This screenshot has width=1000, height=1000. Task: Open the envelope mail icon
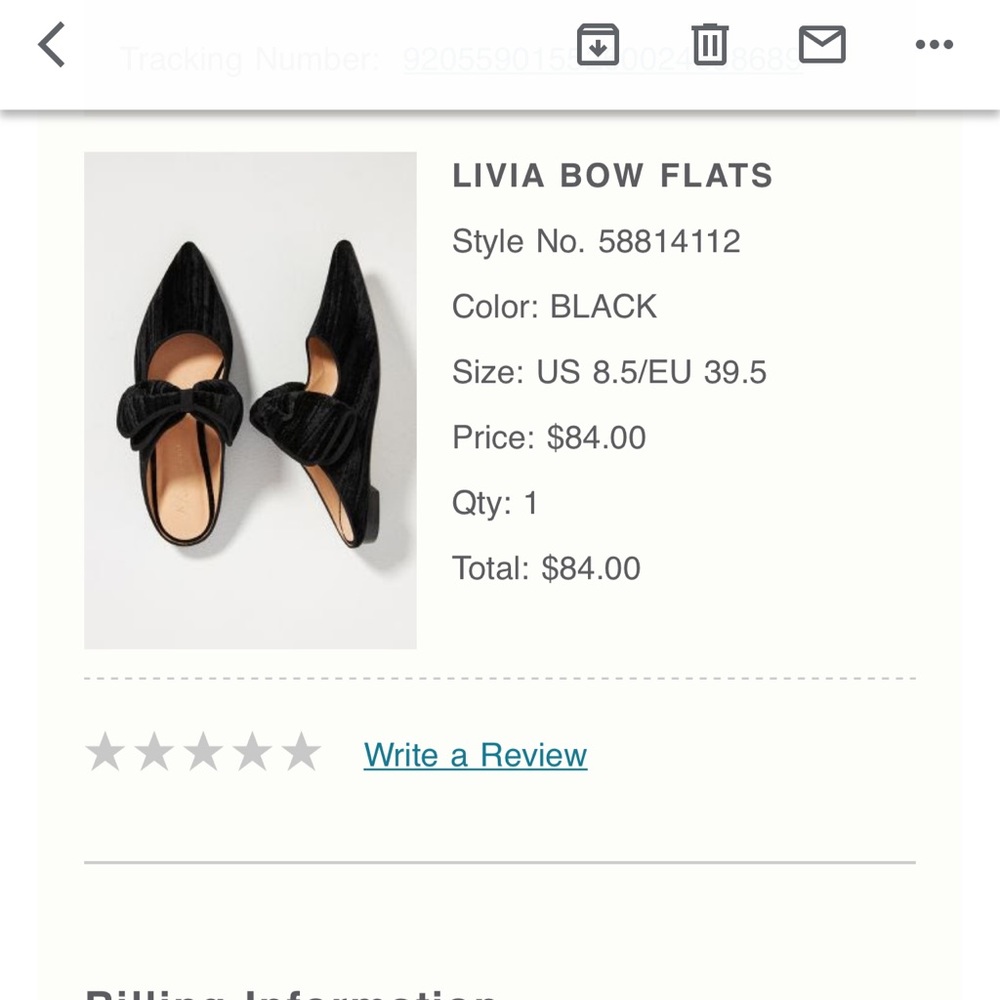coord(822,45)
